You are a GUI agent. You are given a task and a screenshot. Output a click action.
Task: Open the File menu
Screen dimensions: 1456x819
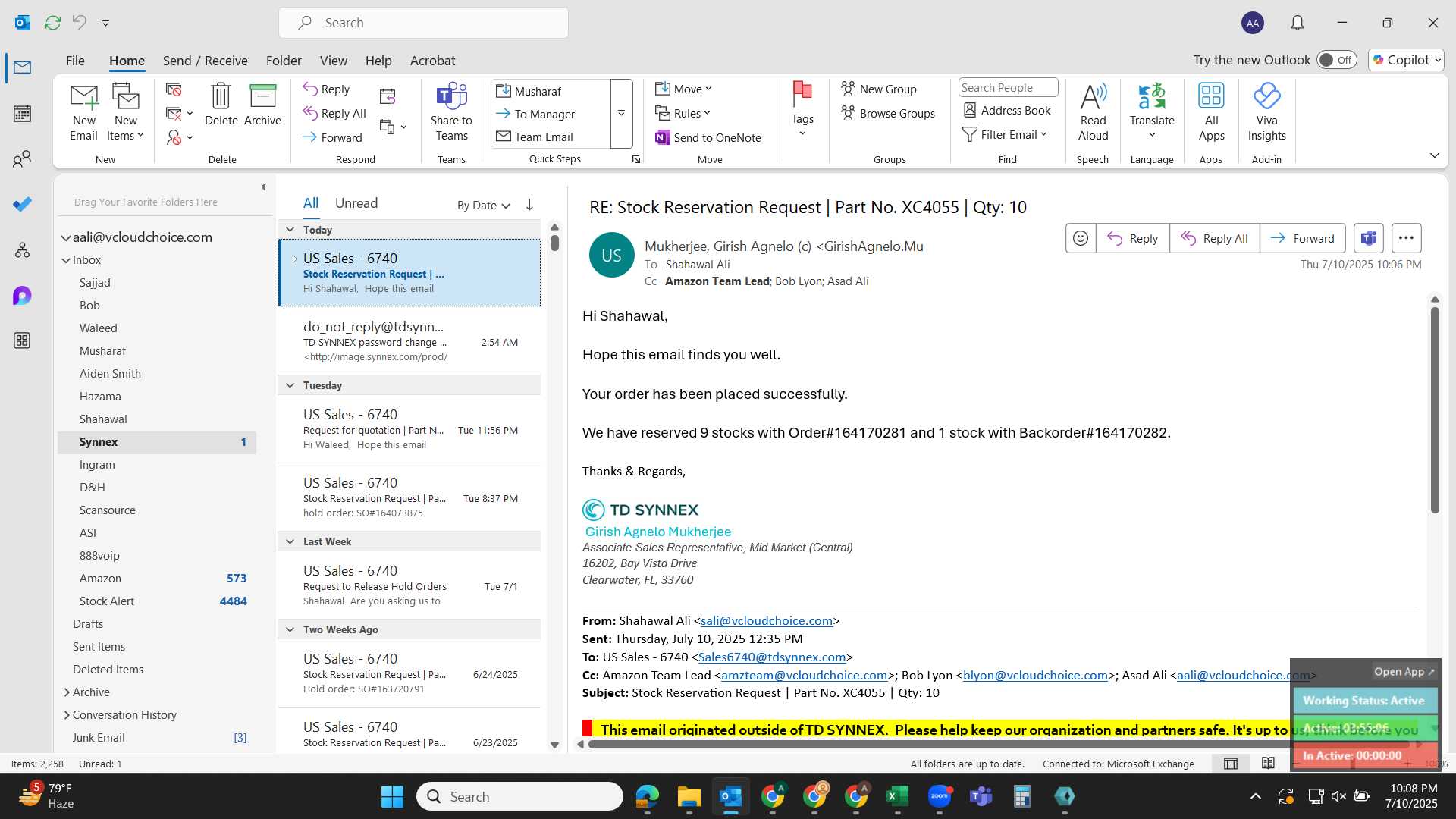[75, 61]
